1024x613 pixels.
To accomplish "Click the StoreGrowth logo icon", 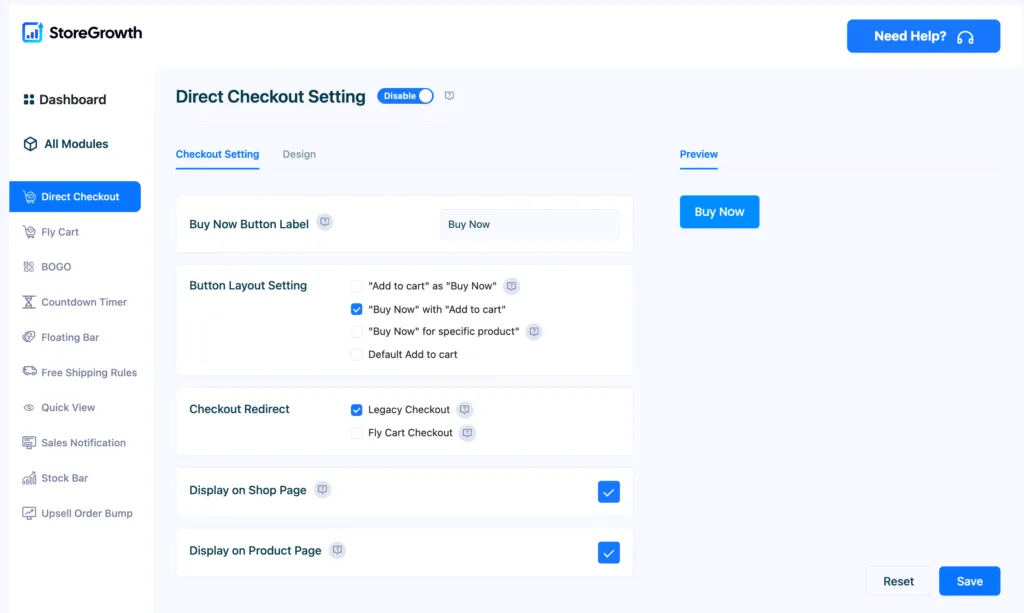I will pos(32,32).
